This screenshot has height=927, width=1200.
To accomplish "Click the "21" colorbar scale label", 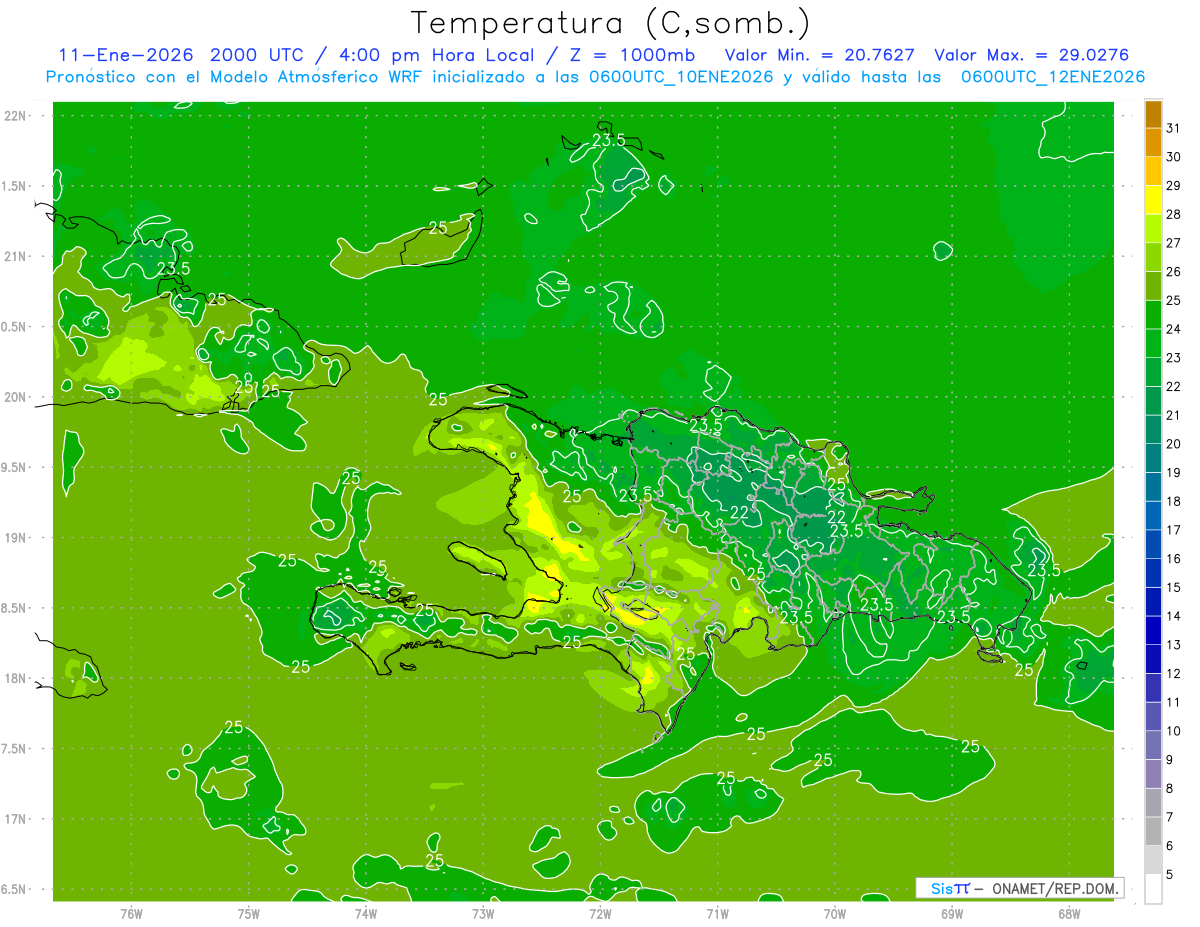I will (x=1174, y=416).
